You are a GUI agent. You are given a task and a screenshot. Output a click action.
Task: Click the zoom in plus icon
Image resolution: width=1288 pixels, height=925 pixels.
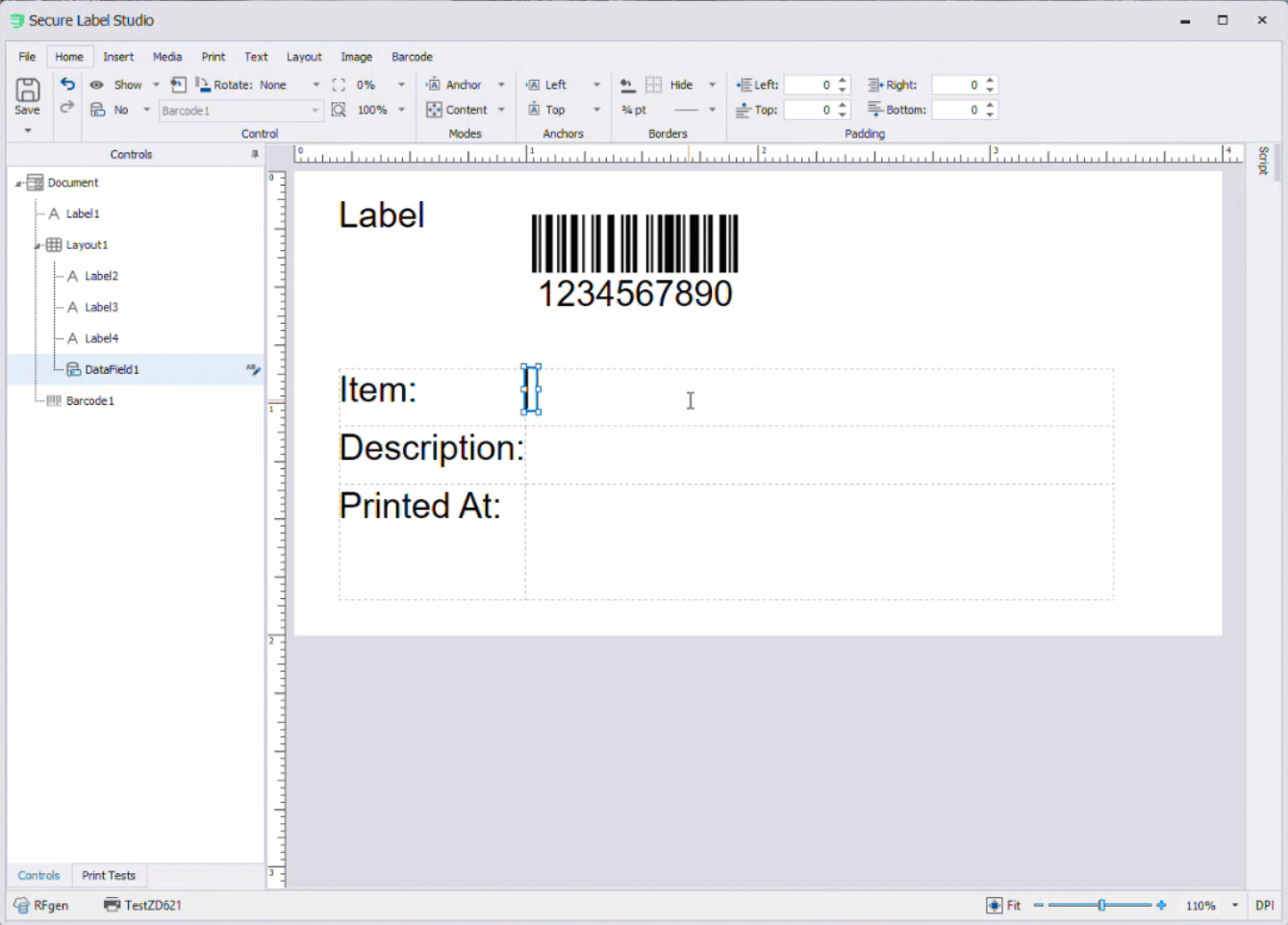click(x=1162, y=905)
